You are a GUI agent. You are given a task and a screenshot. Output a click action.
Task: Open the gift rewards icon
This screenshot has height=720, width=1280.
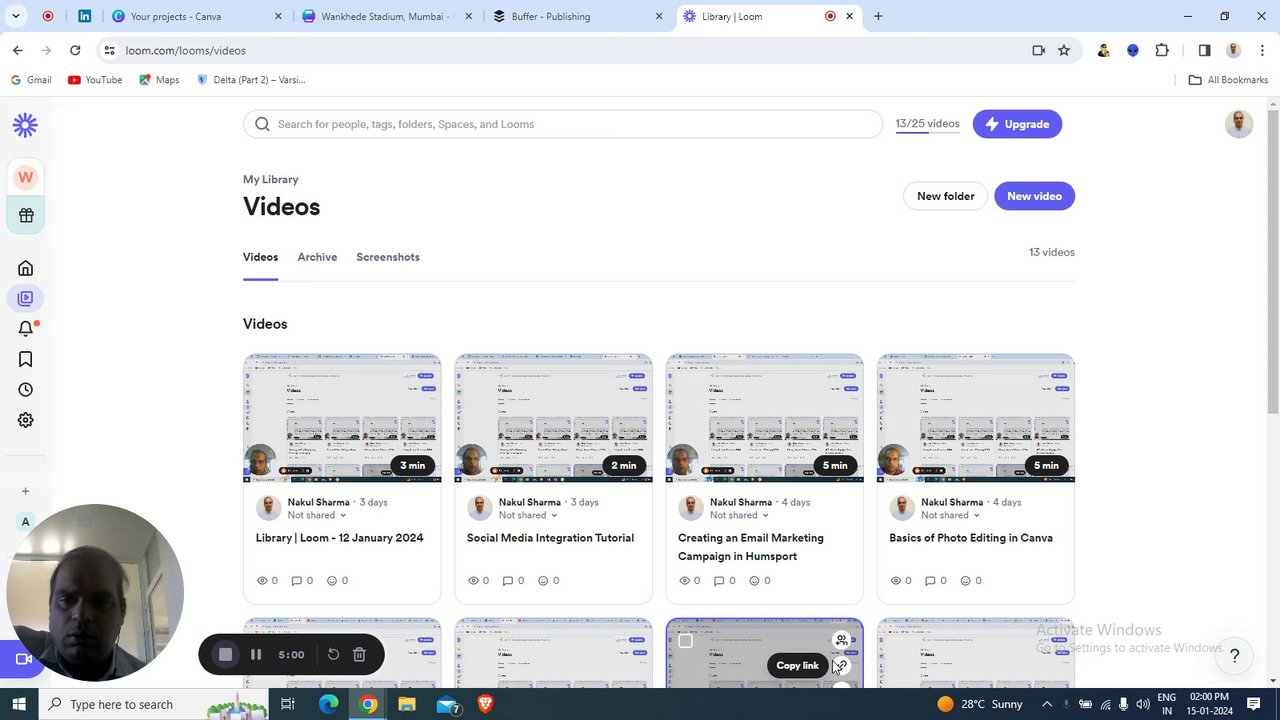coord(25,215)
